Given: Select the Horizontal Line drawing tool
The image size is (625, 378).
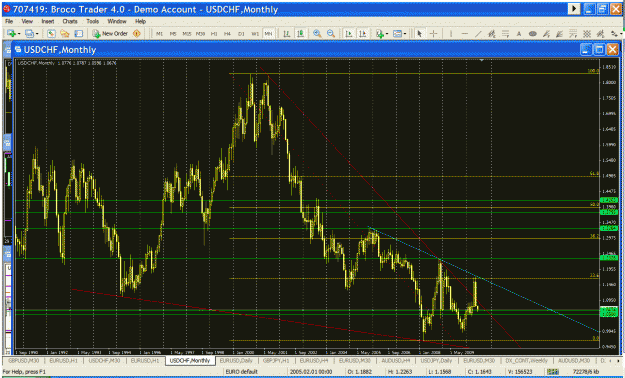Looking at the screenshot, I should tap(465, 34).
